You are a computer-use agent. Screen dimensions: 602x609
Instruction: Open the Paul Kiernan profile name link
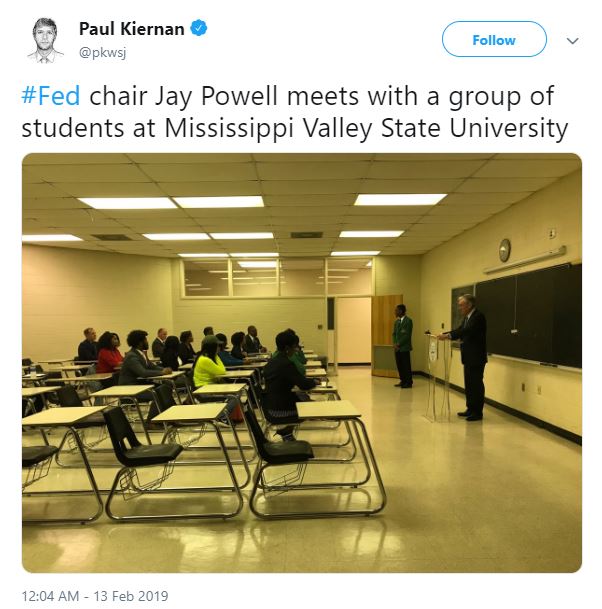pyautogui.click(x=131, y=29)
